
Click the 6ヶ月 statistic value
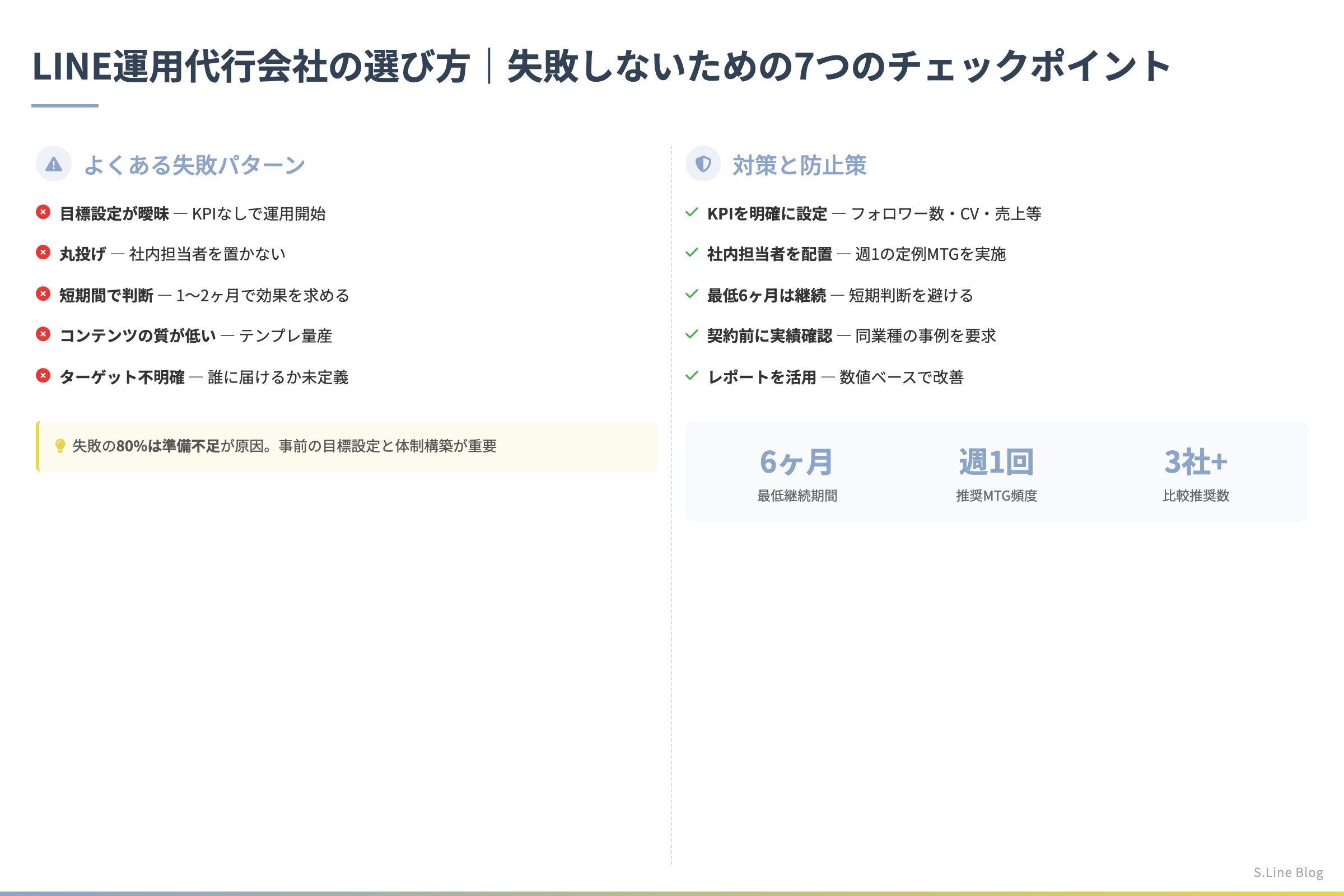pos(796,461)
